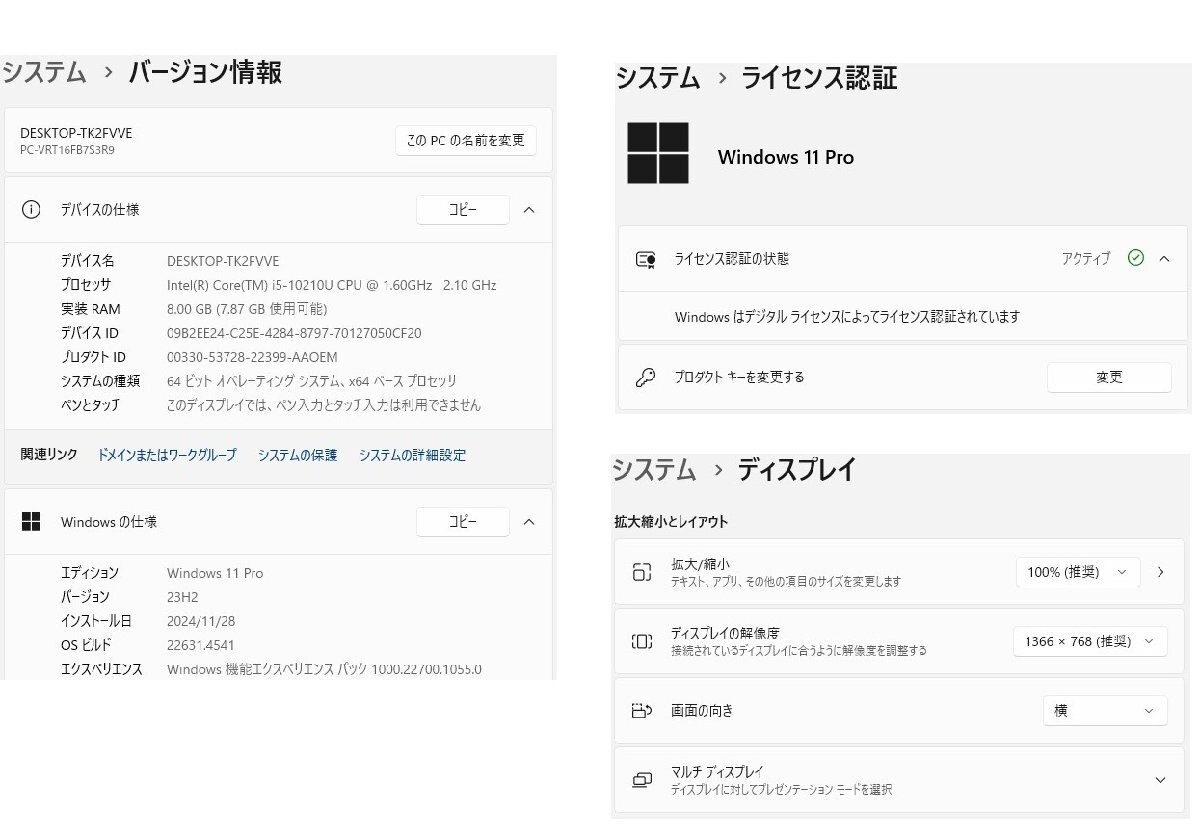The width and height of the screenshot is (1200, 835).
Task: Click the scale (拡大/縮小) icon
Action: point(642,572)
